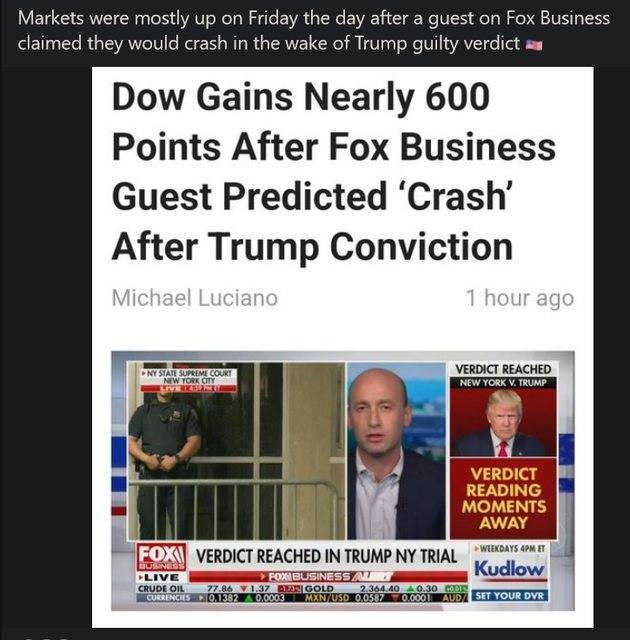630x640 pixels.
Task: Click the SET YOUR DVR button
Action: tap(509, 595)
